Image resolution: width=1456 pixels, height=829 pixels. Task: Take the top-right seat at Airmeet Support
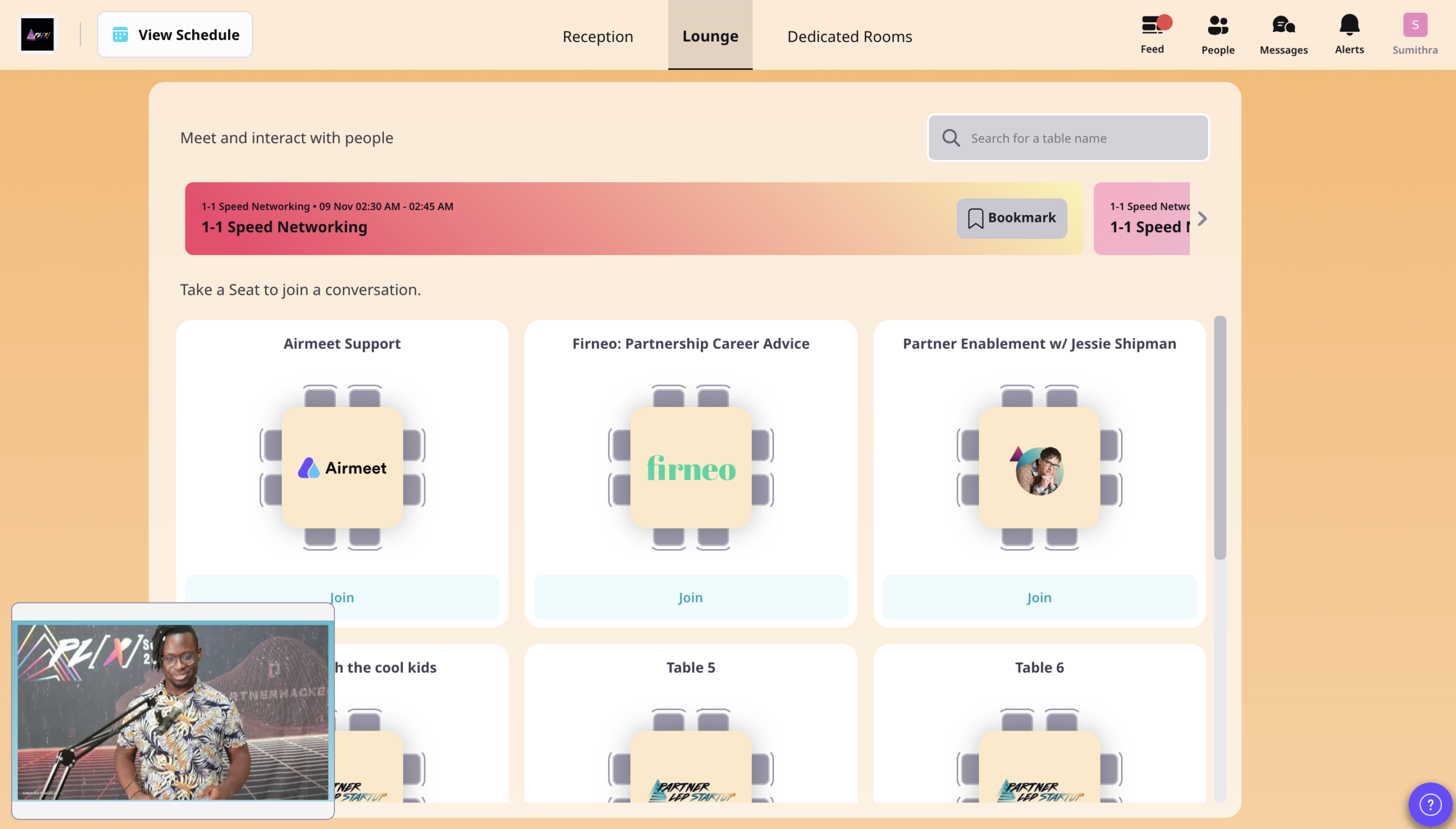tap(365, 397)
